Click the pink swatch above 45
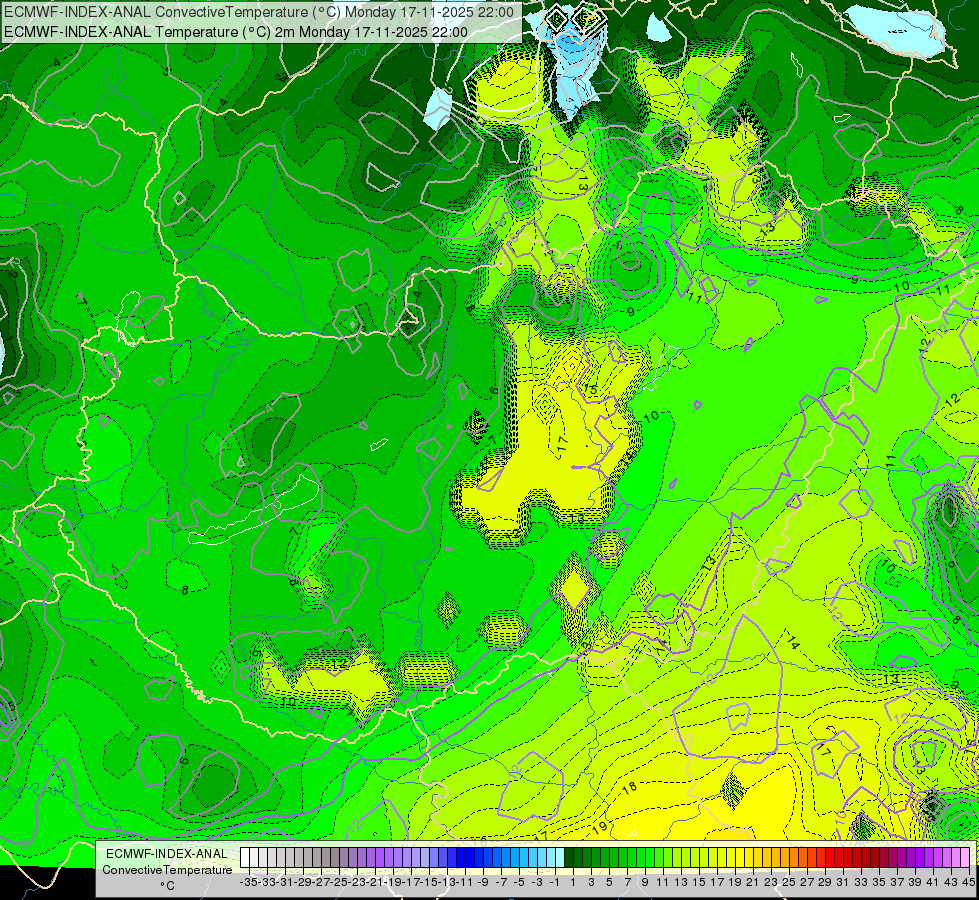Viewport: 979px width, 900px height. [965, 858]
